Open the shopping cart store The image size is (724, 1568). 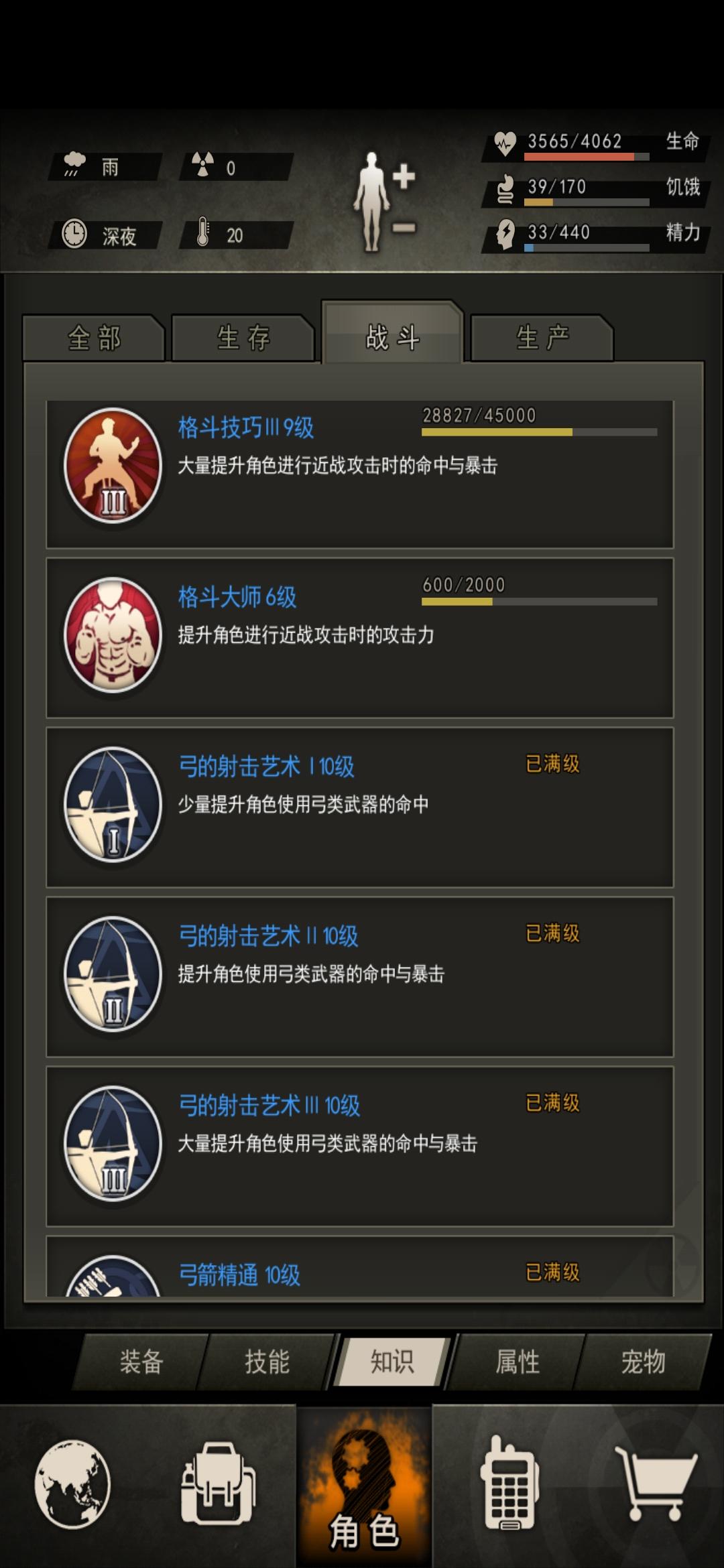click(656, 1483)
